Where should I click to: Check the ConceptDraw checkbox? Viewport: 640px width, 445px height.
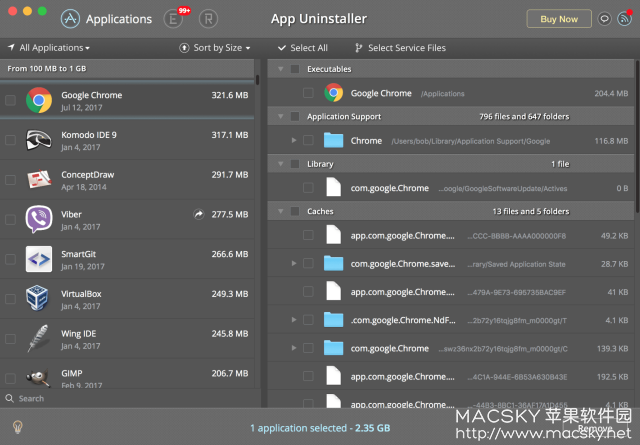(x=10, y=180)
